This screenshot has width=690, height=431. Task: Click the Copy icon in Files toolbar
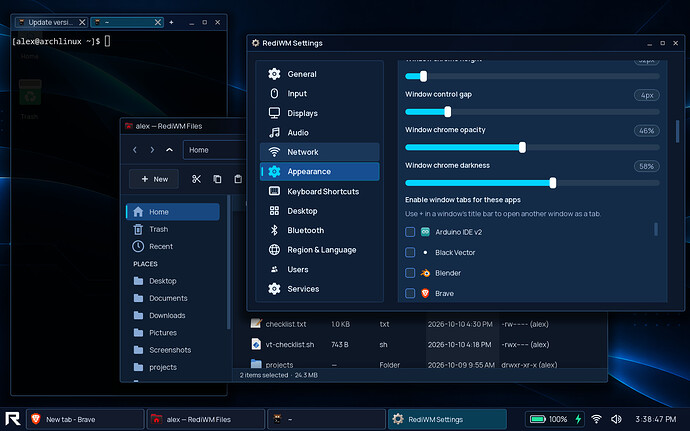pyautogui.click(x=217, y=179)
